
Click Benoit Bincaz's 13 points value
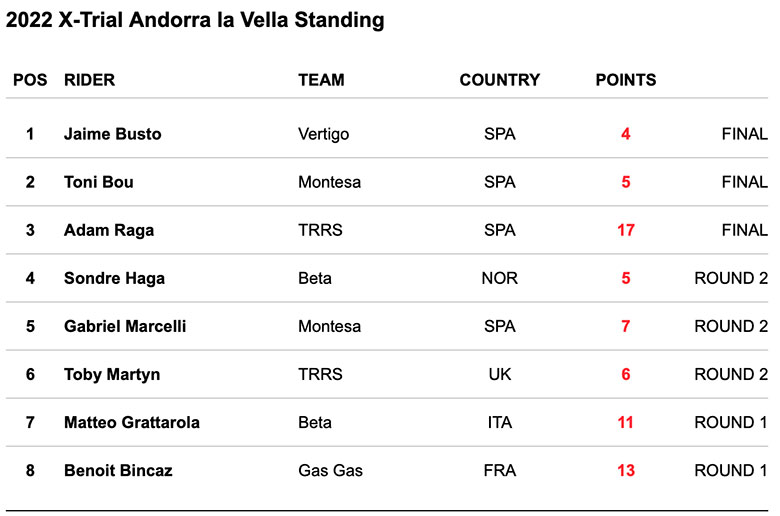tap(626, 470)
